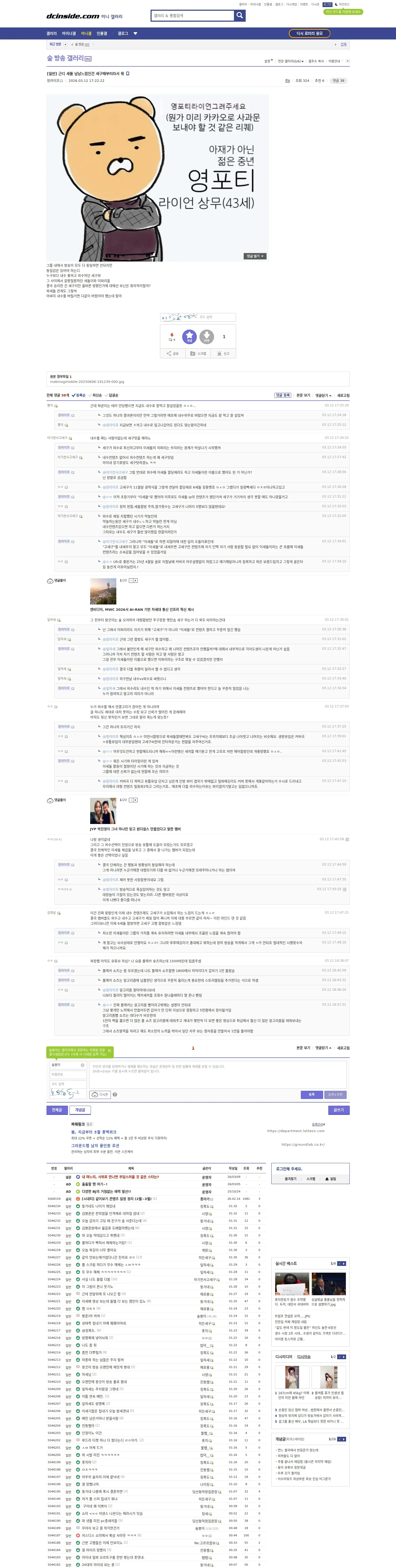Click the right arrow in recent visit bar
The height and width of the screenshot is (1568, 396).
[x=335, y=44]
